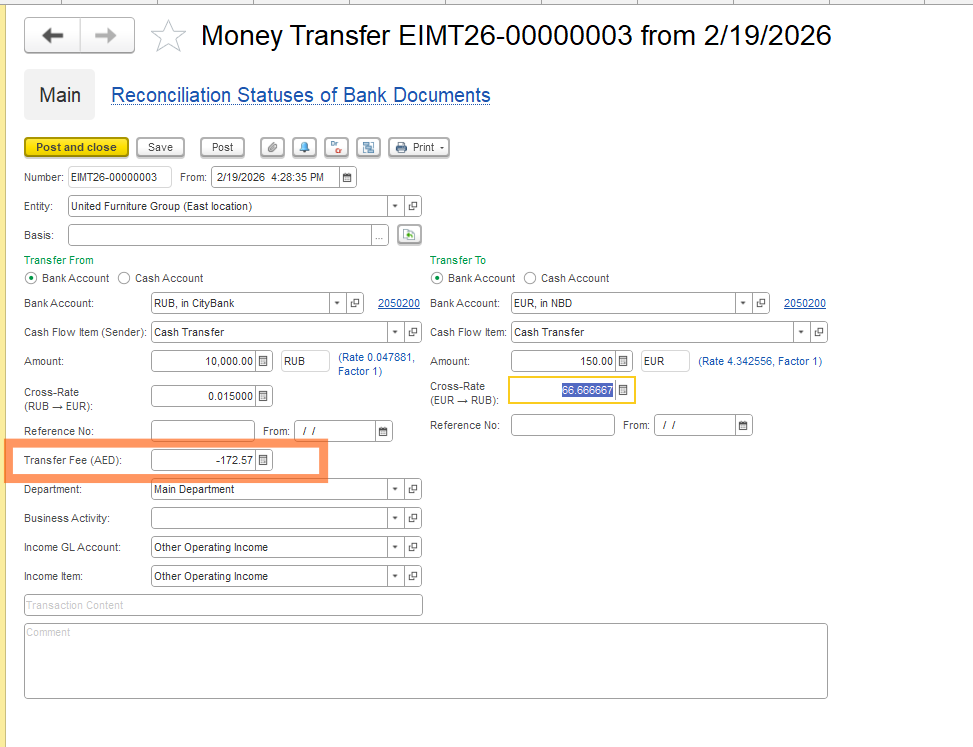Click the reminder bell icon
This screenshot has height=747, width=973.
point(305,147)
